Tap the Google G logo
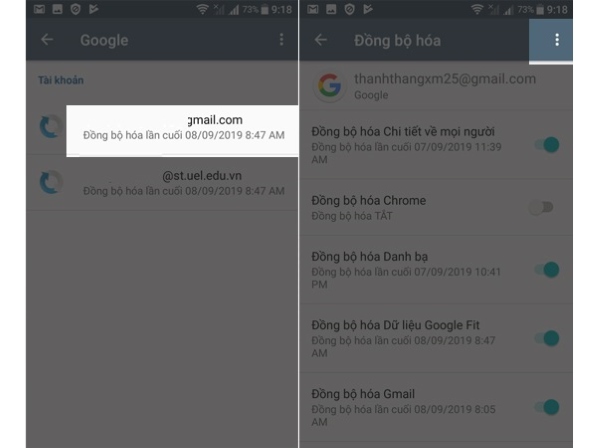The image size is (600, 448). point(329,85)
